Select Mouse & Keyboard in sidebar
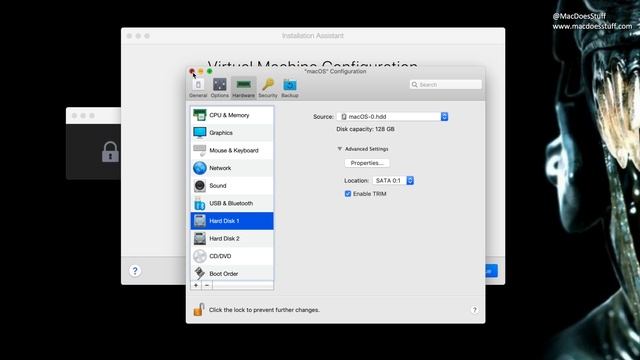 click(232, 150)
